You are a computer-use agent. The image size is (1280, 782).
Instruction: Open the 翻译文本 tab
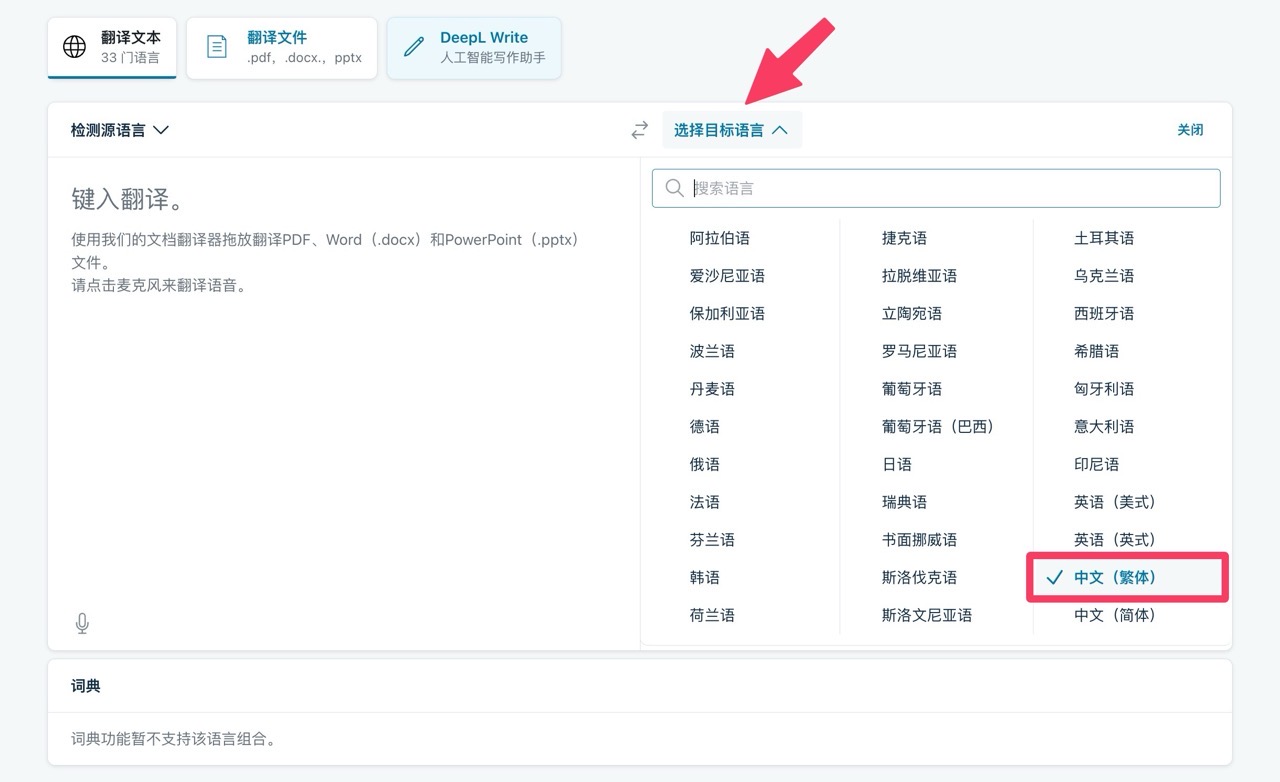tap(112, 47)
